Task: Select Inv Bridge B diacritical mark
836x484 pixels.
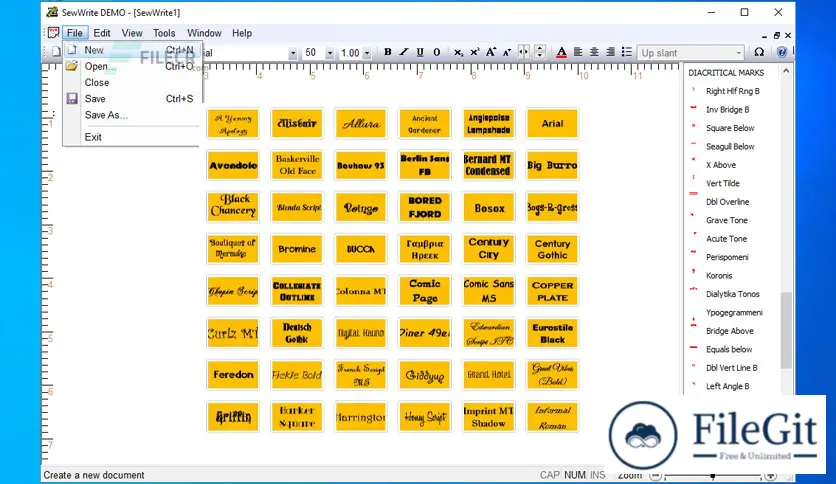Action: [x=727, y=110]
